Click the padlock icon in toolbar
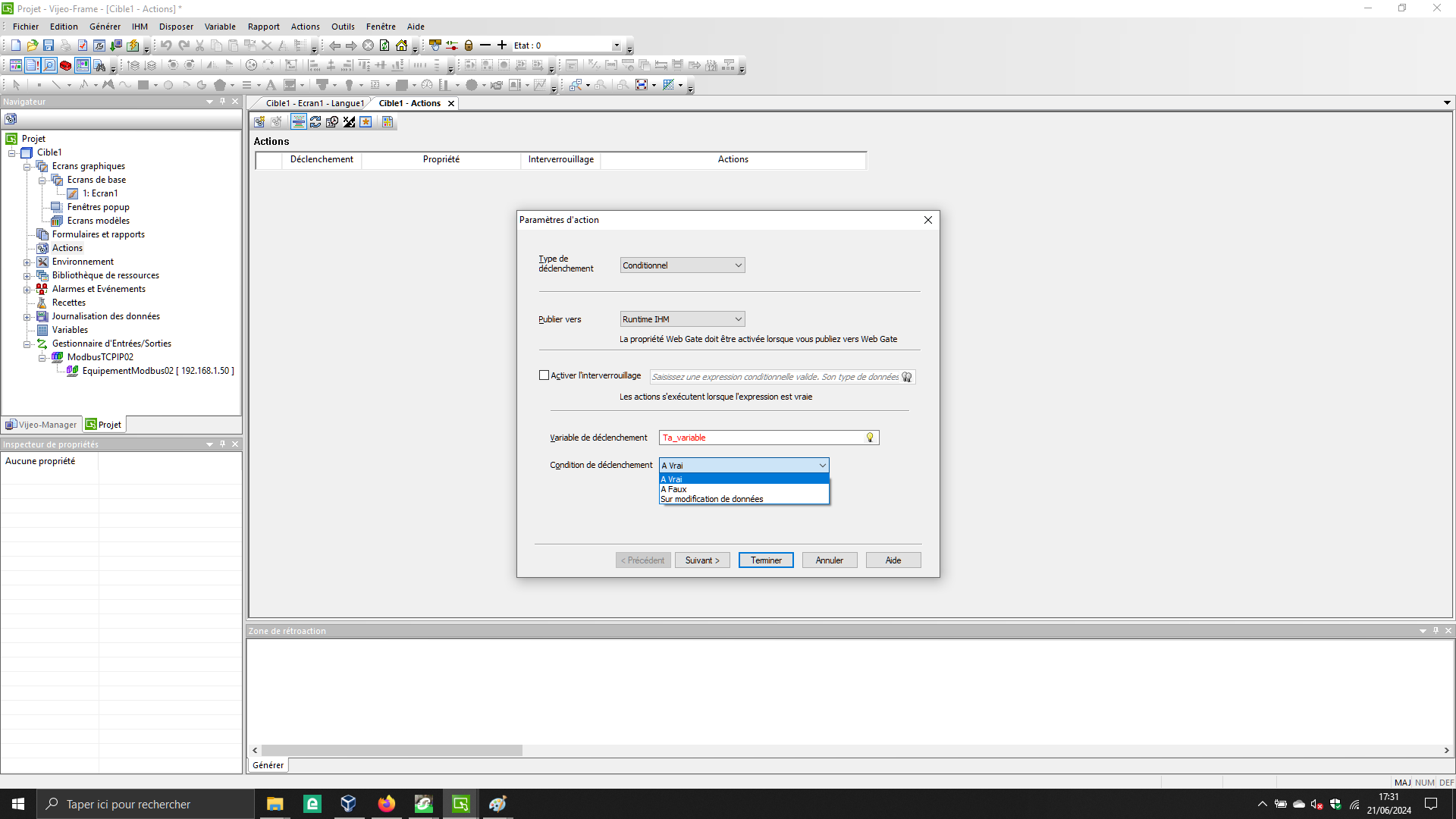This screenshot has width=1456, height=819. tap(469, 45)
